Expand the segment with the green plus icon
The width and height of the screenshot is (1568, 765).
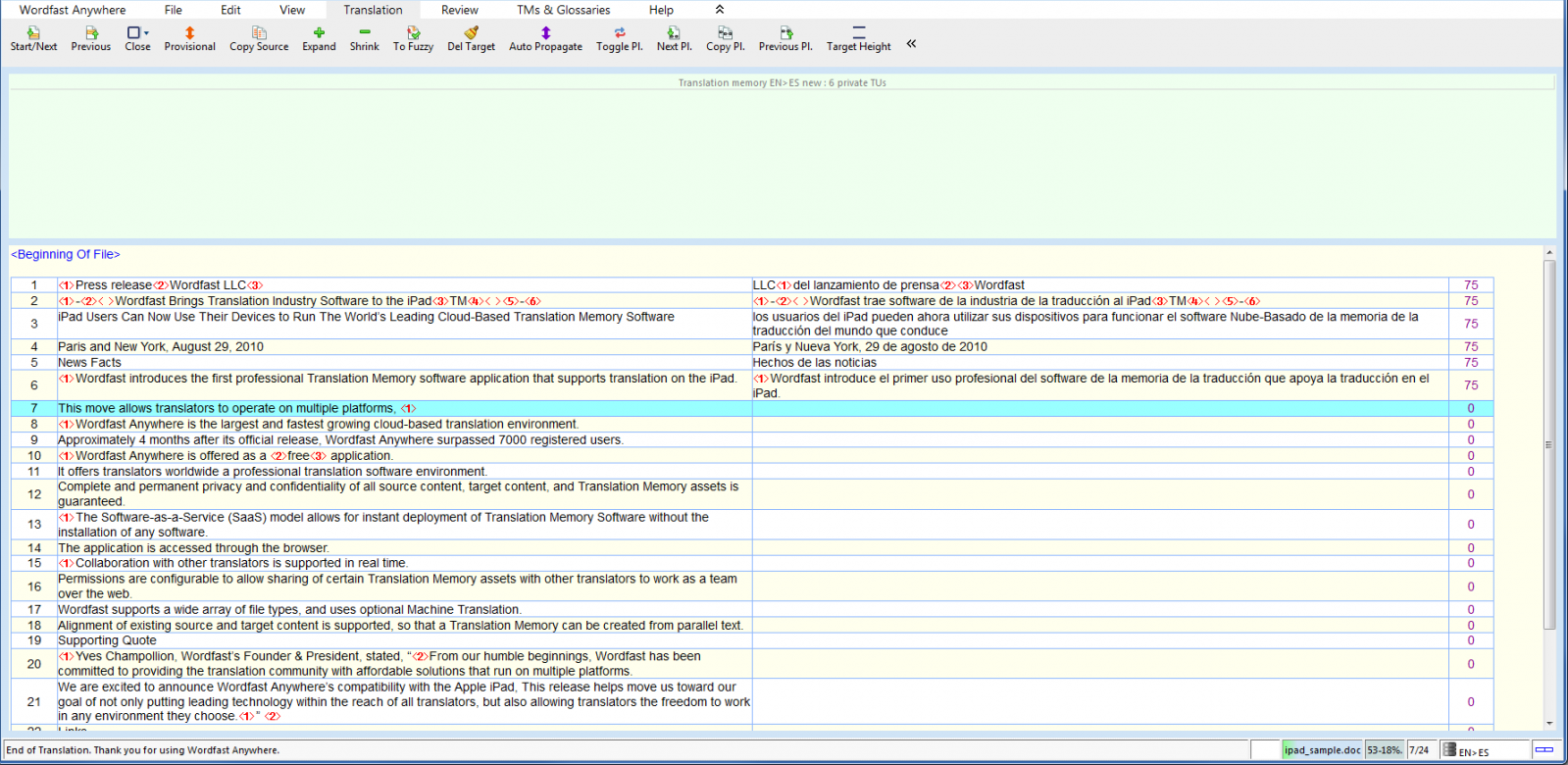(319, 33)
